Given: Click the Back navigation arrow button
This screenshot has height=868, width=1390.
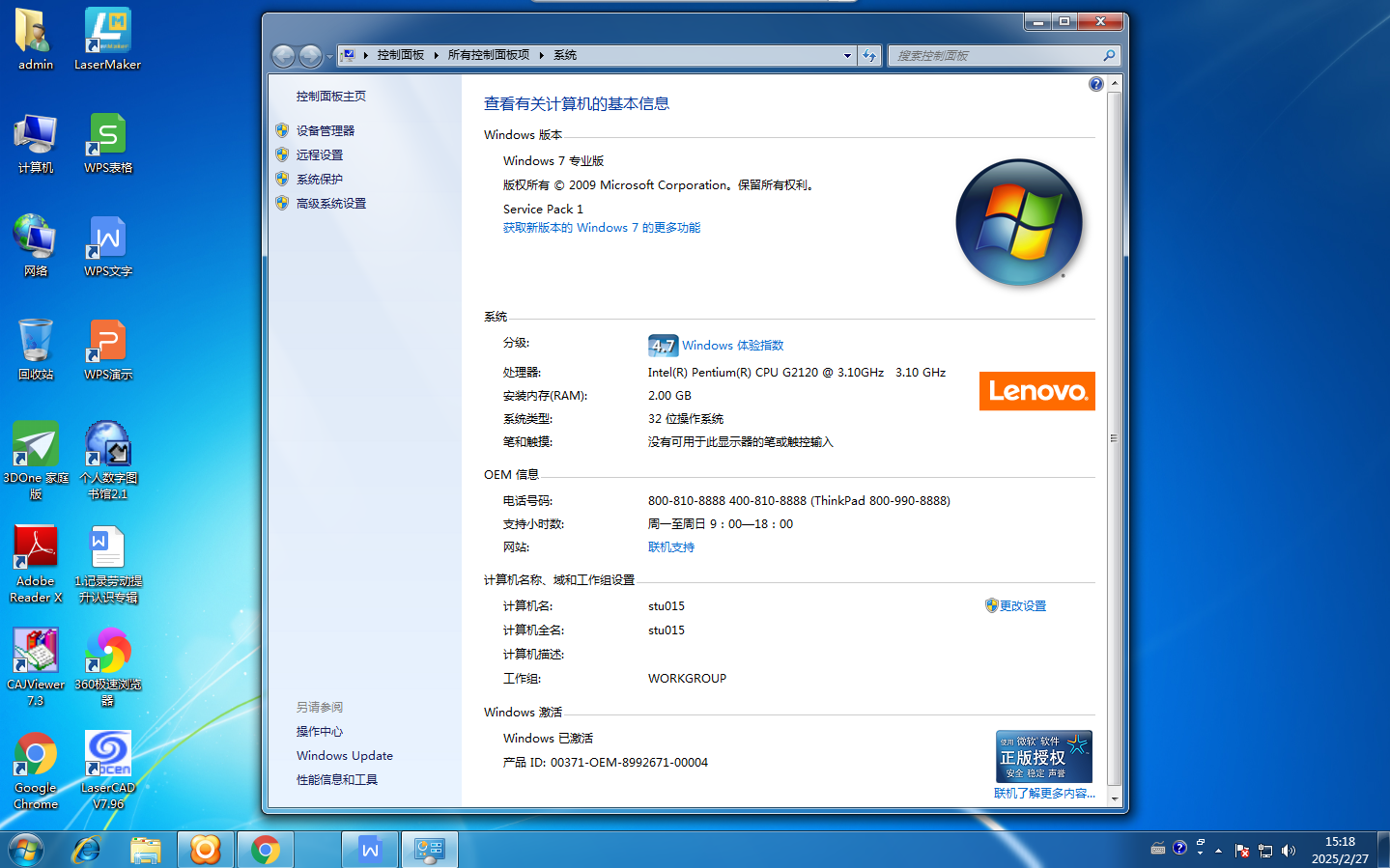Looking at the screenshot, I should (283, 56).
